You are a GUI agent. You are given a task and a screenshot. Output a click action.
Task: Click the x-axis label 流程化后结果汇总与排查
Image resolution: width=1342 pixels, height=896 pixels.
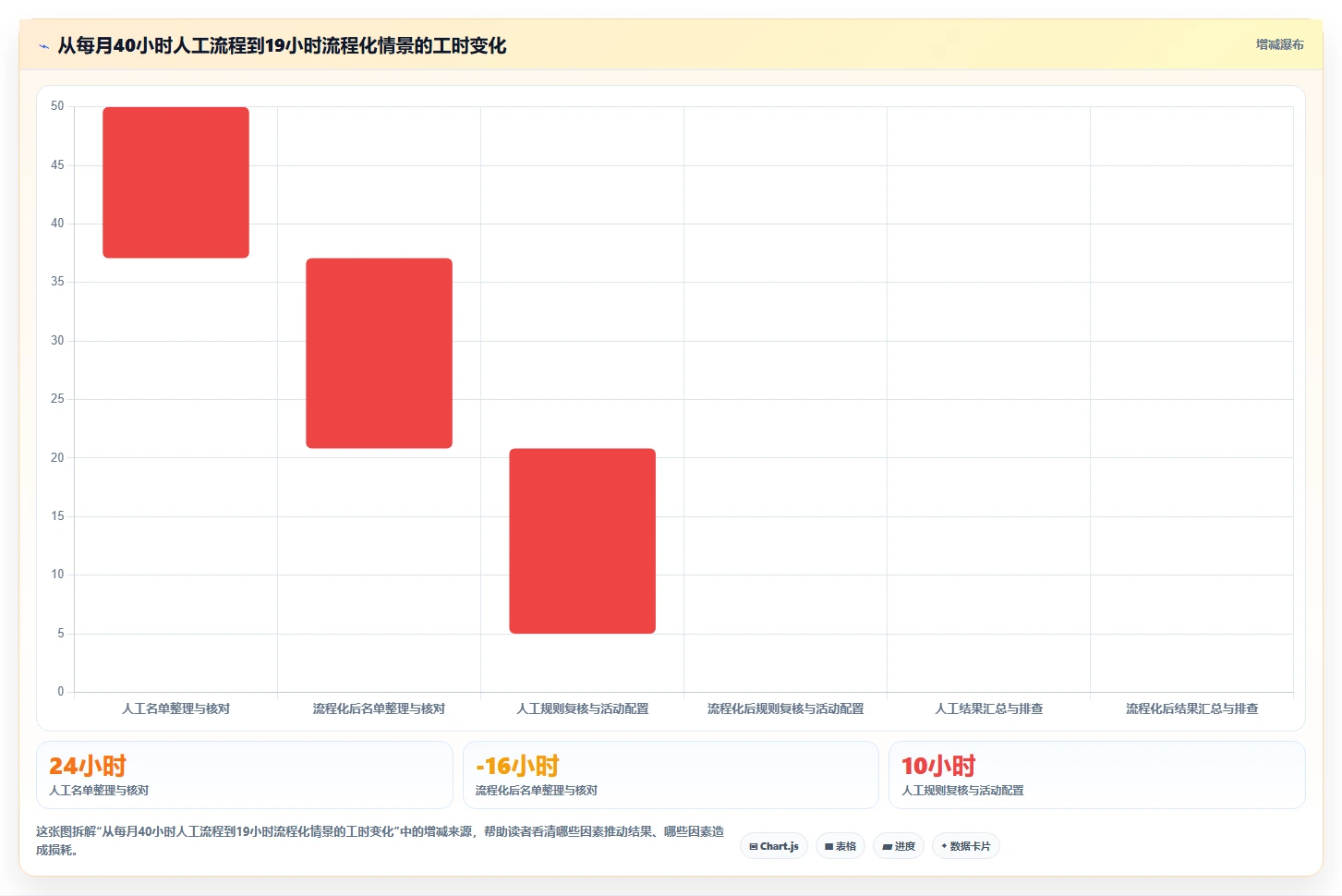pos(1191,708)
